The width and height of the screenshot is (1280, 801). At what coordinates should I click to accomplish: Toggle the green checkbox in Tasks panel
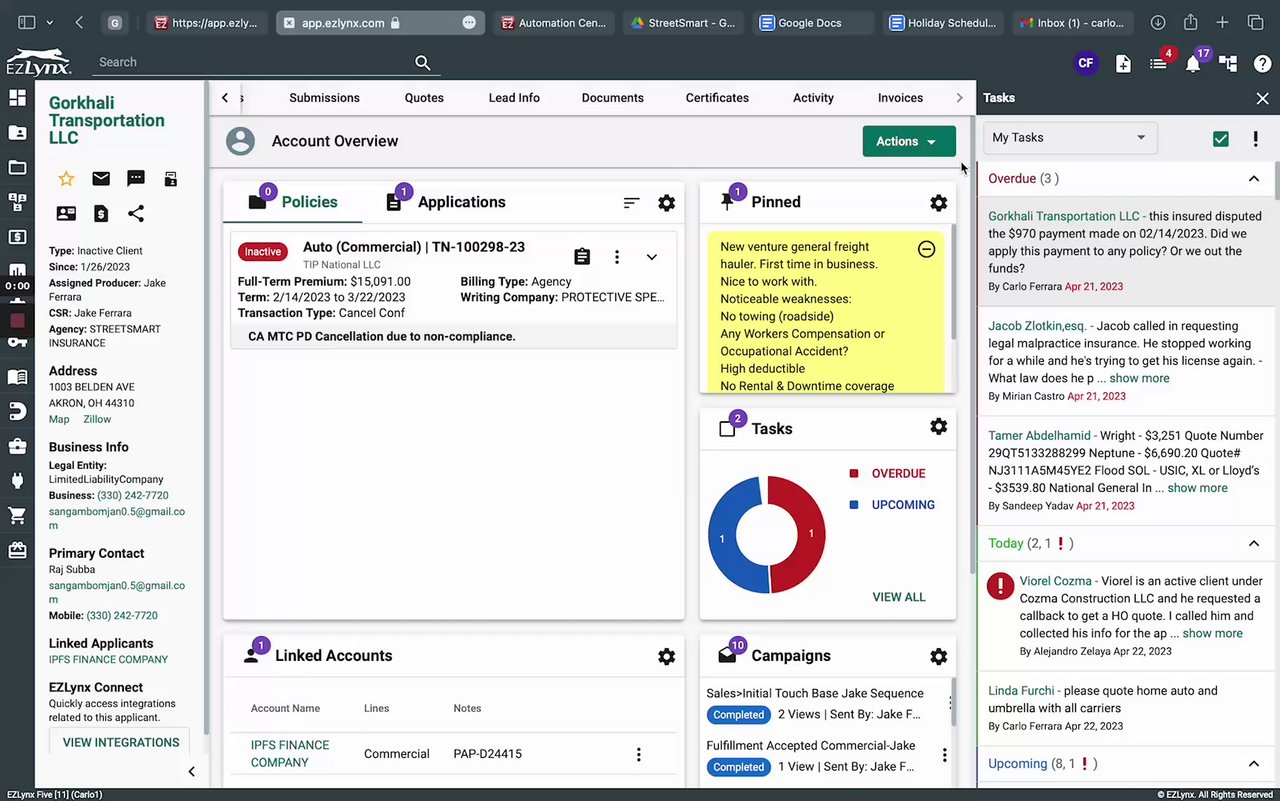1220,139
